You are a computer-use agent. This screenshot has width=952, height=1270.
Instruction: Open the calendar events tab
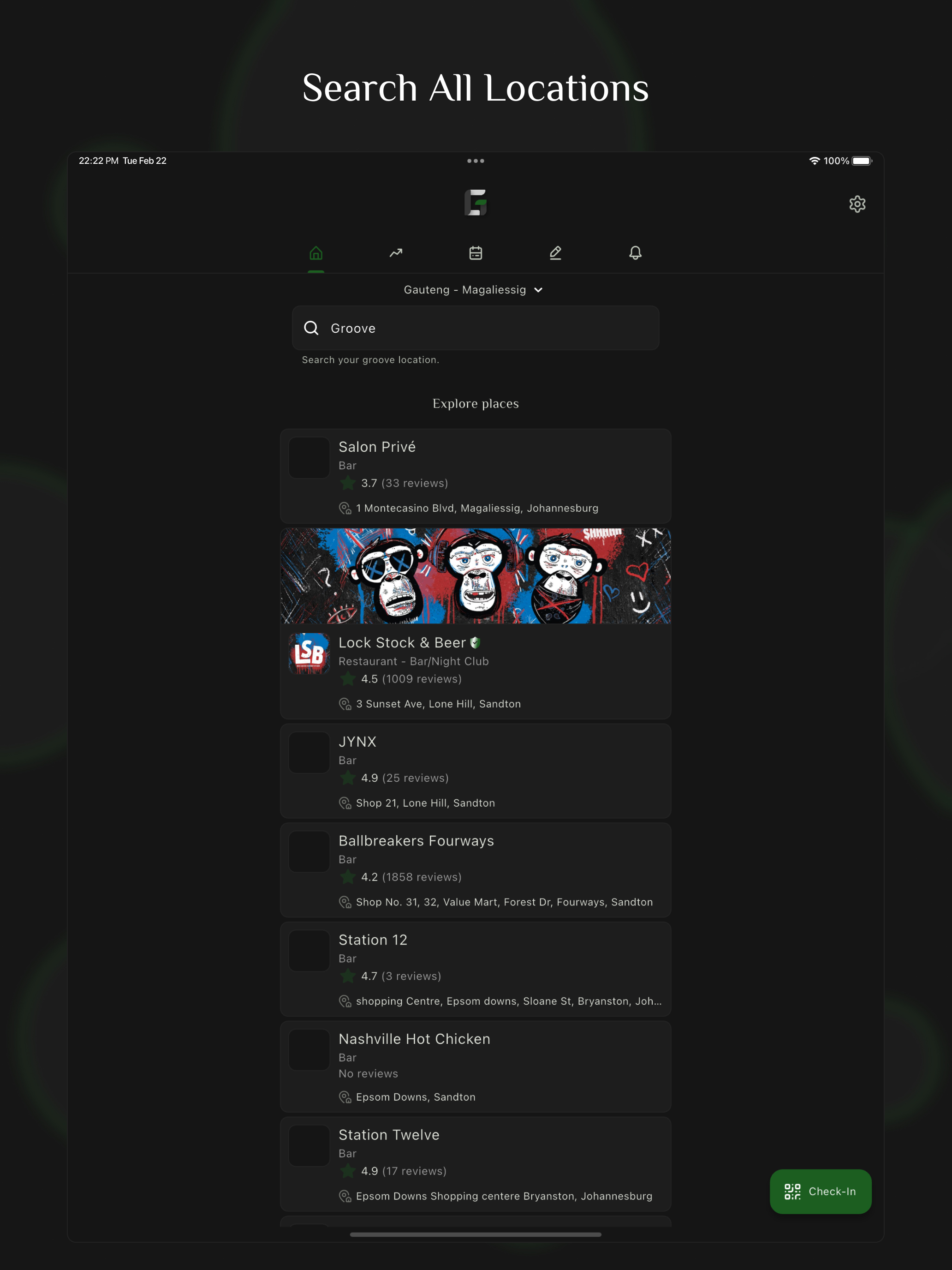coord(476,252)
